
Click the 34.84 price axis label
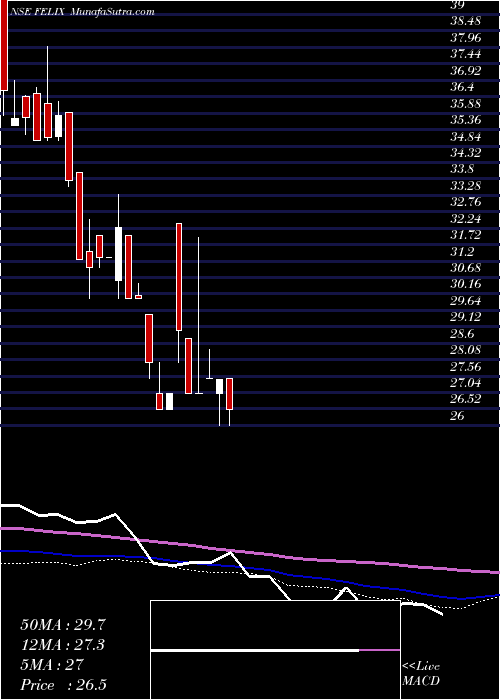[x=466, y=137]
